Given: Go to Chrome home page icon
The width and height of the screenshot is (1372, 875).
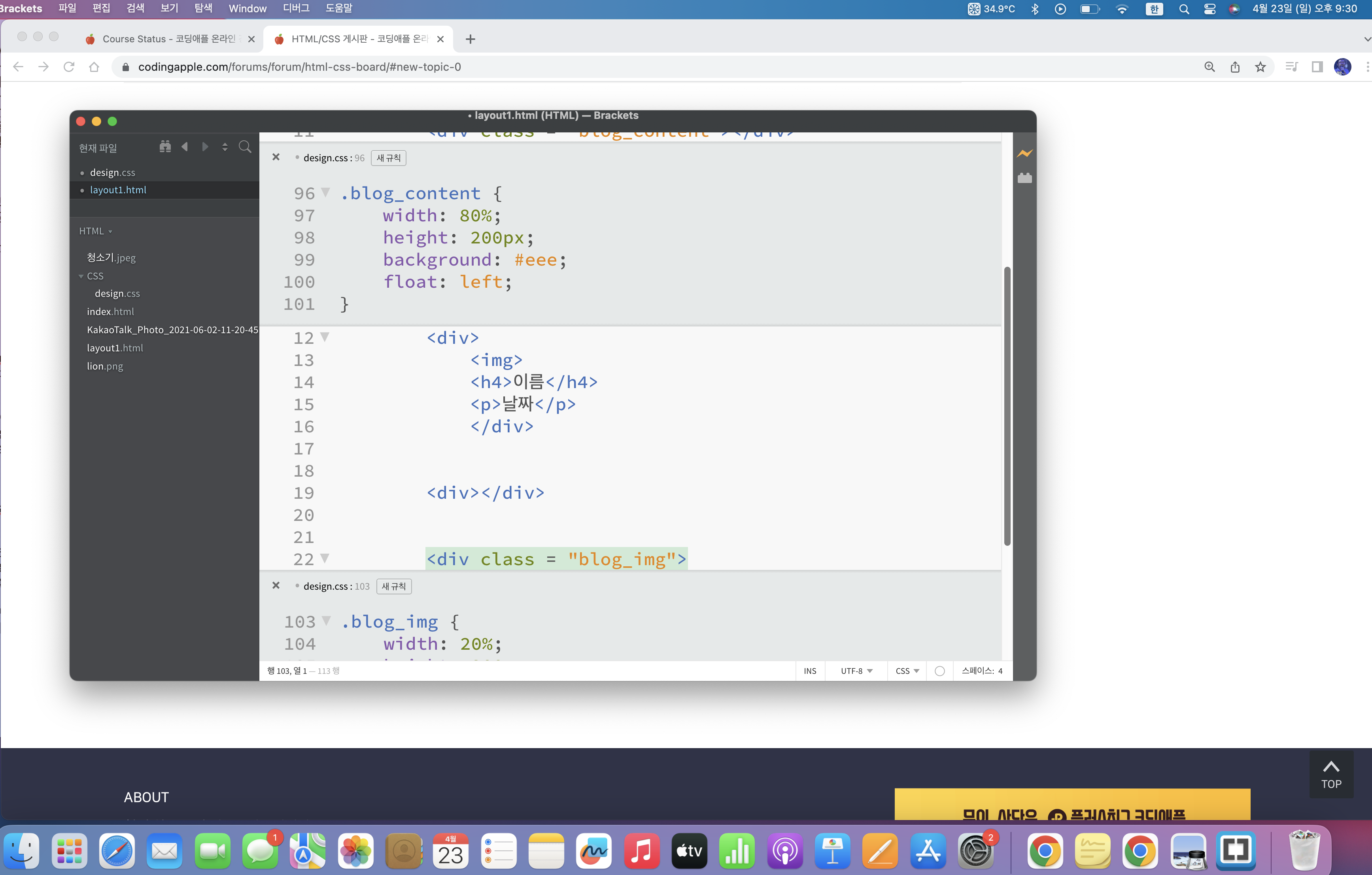Looking at the screenshot, I should [x=94, y=67].
